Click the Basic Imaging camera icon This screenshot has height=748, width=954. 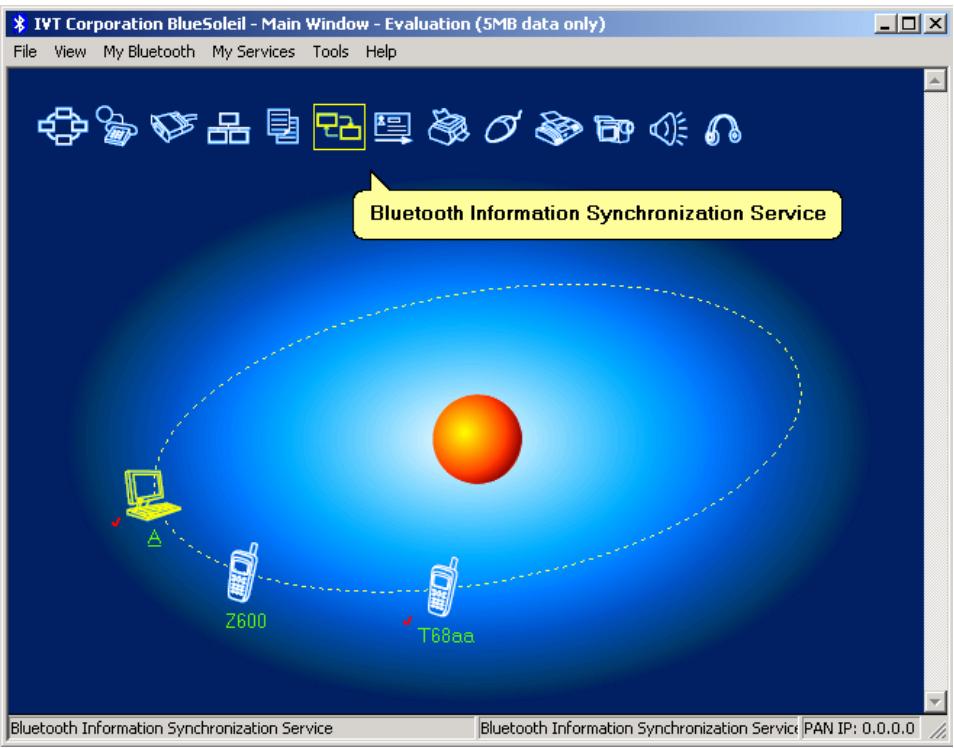[613, 128]
